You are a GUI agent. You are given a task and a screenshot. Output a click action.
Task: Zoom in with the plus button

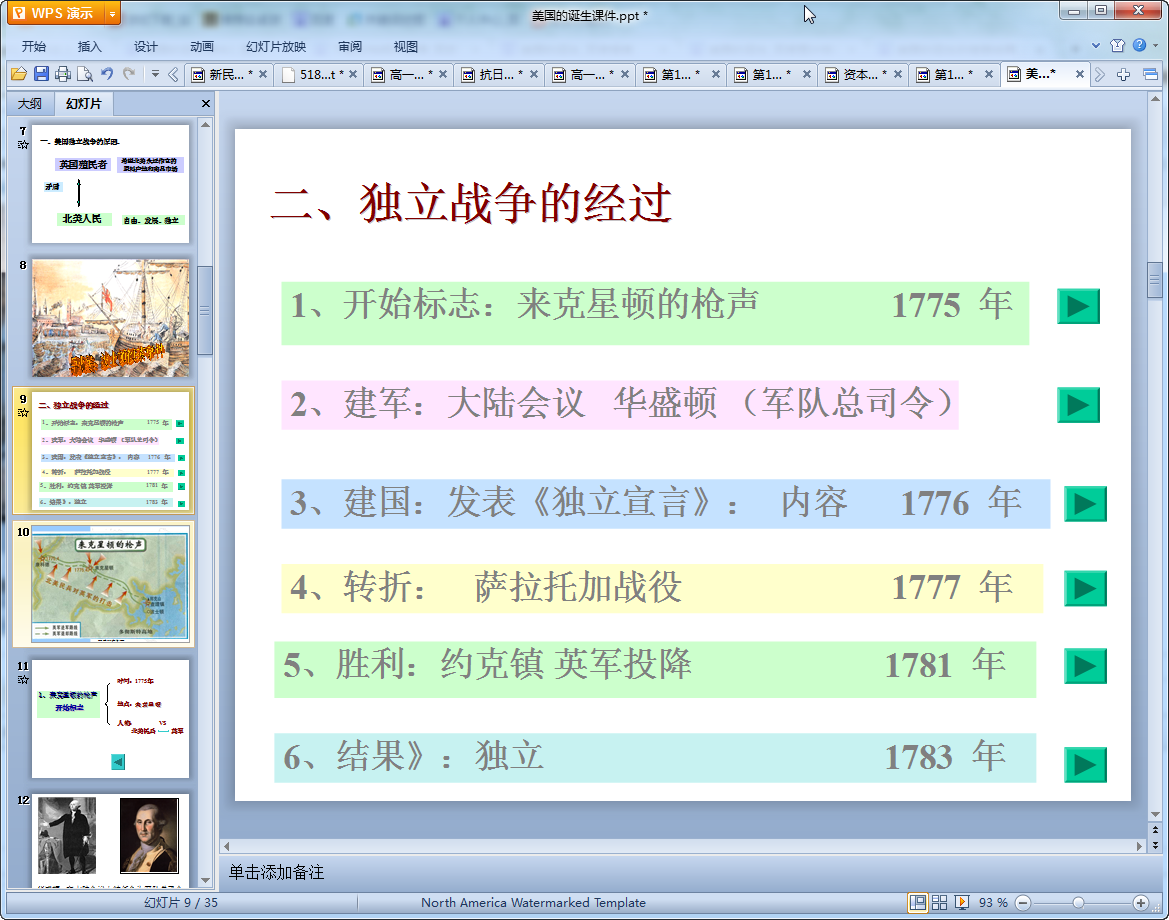pos(1140,903)
